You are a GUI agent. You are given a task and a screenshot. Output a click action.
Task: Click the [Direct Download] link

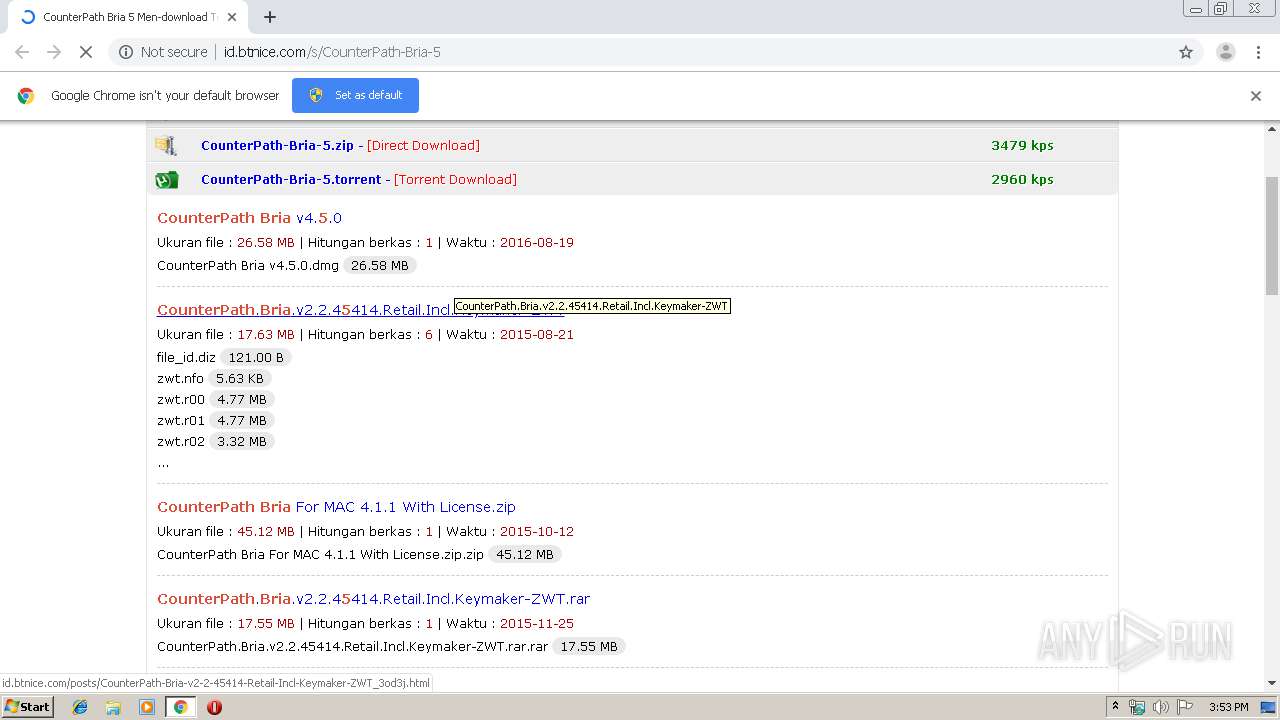click(x=423, y=145)
